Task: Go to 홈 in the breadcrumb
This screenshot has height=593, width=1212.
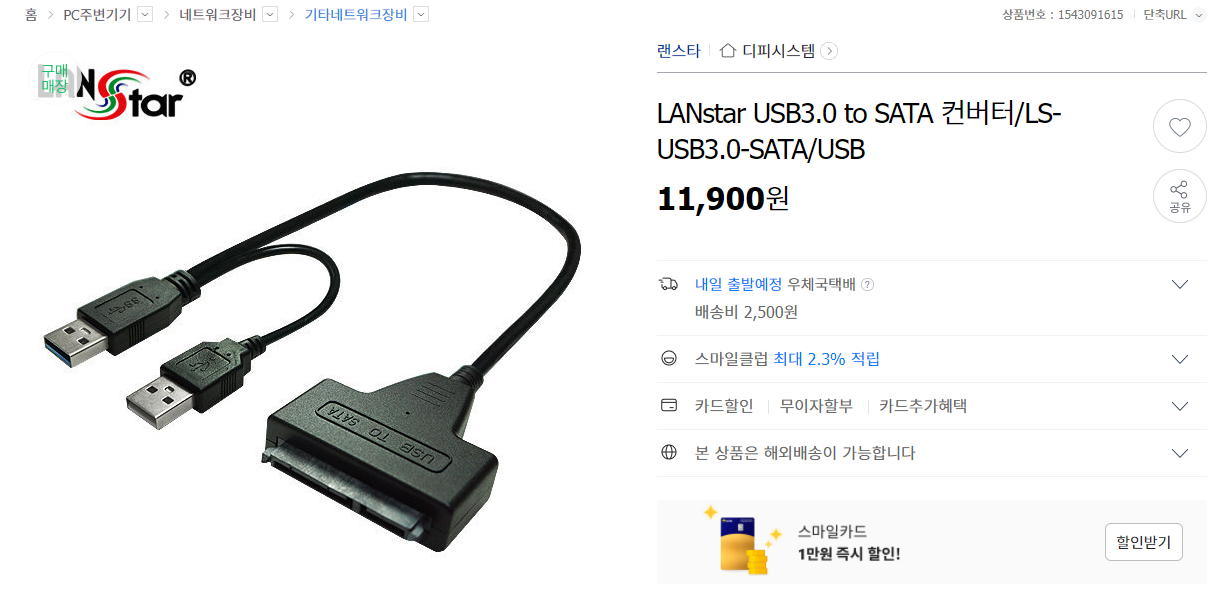Action: pyautogui.click(x=31, y=14)
